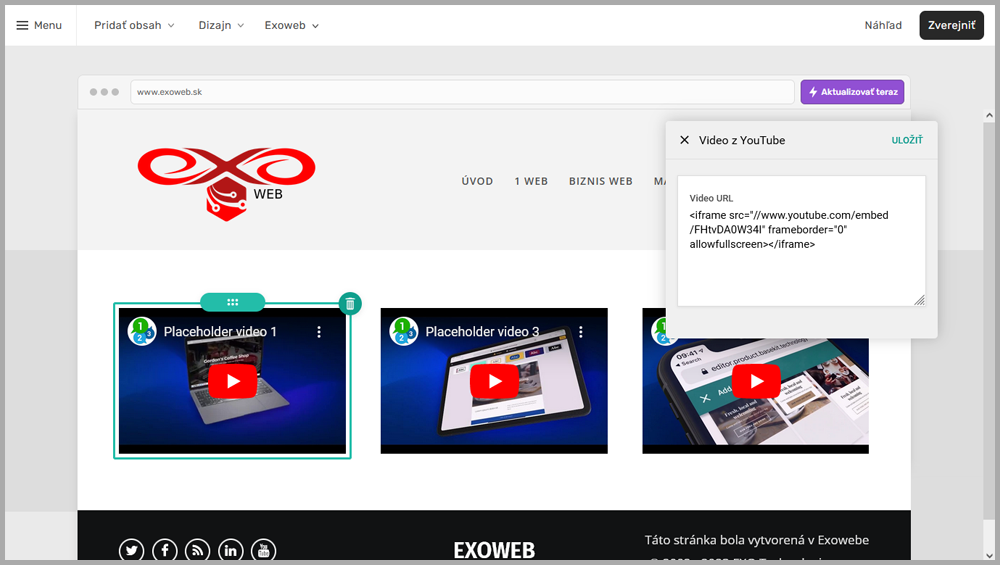The image size is (1000, 565).
Task: Click the Zverejniť publish button
Action: click(951, 25)
